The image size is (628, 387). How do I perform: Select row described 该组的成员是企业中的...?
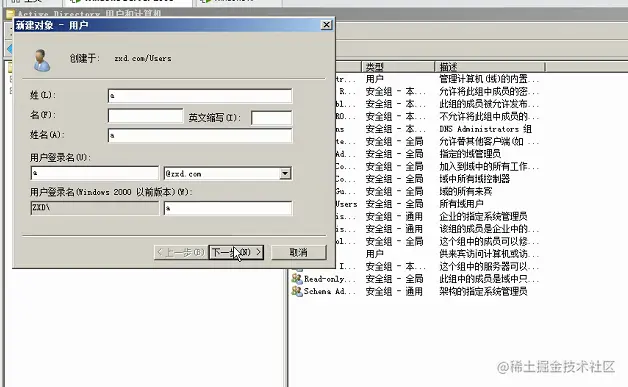[489, 229]
